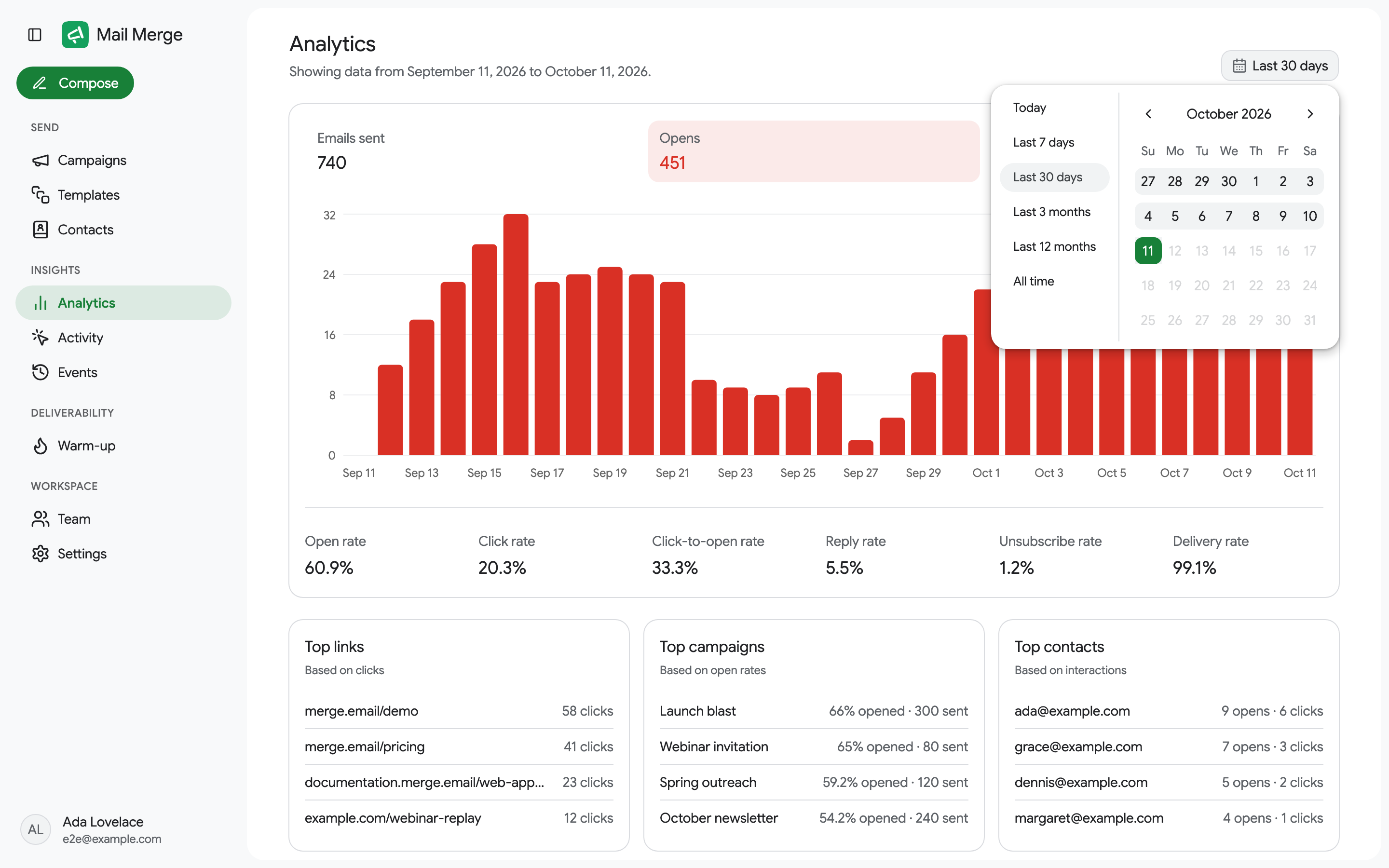Image resolution: width=1389 pixels, height=868 pixels.
Task: Open the Warm-up page
Action: pyautogui.click(x=123, y=446)
